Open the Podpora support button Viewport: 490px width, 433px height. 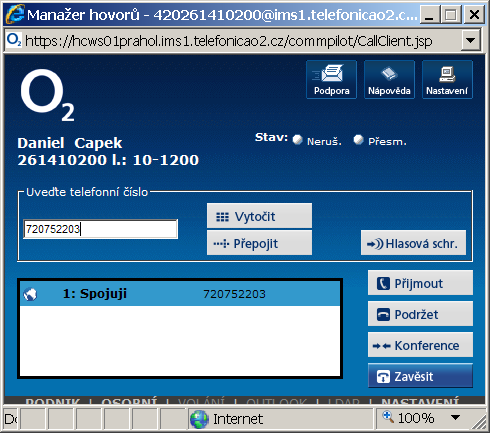point(331,80)
